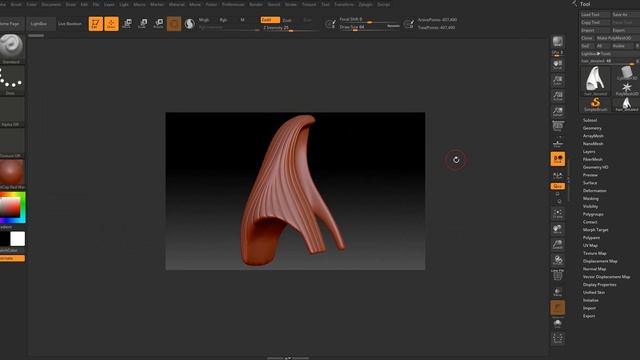Toggle Line Fill PolyF display
The height and width of the screenshot is (360, 640).
tap(558, 276)
